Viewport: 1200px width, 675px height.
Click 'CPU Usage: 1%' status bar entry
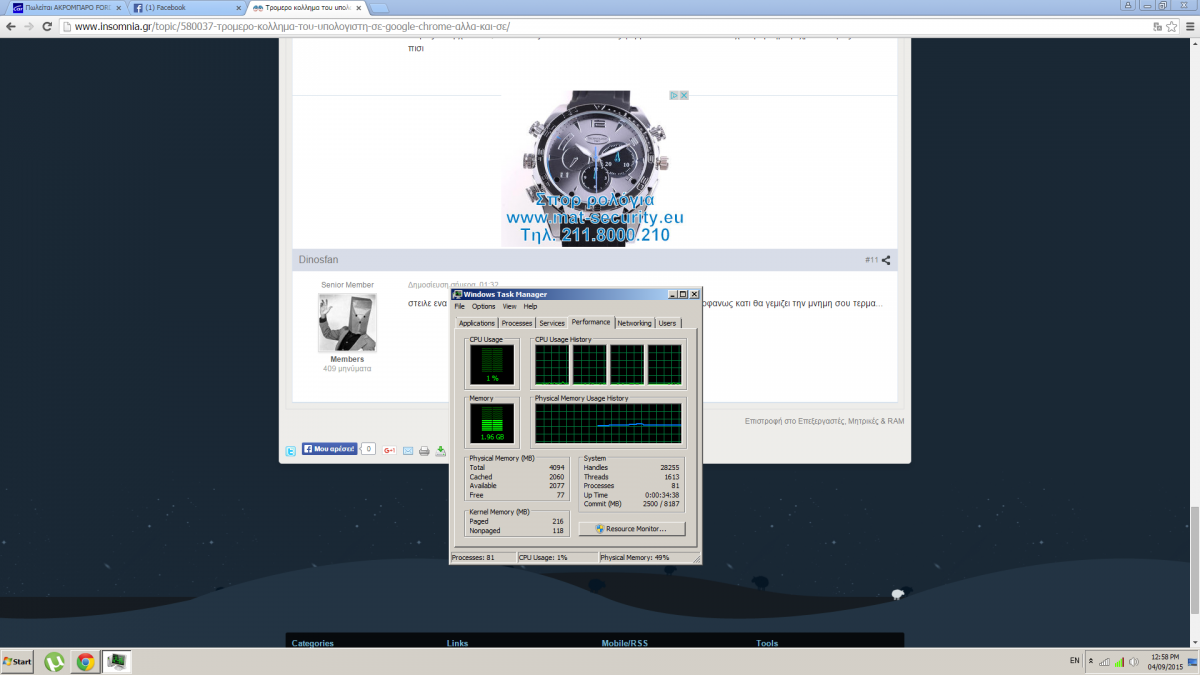[543, 557]
